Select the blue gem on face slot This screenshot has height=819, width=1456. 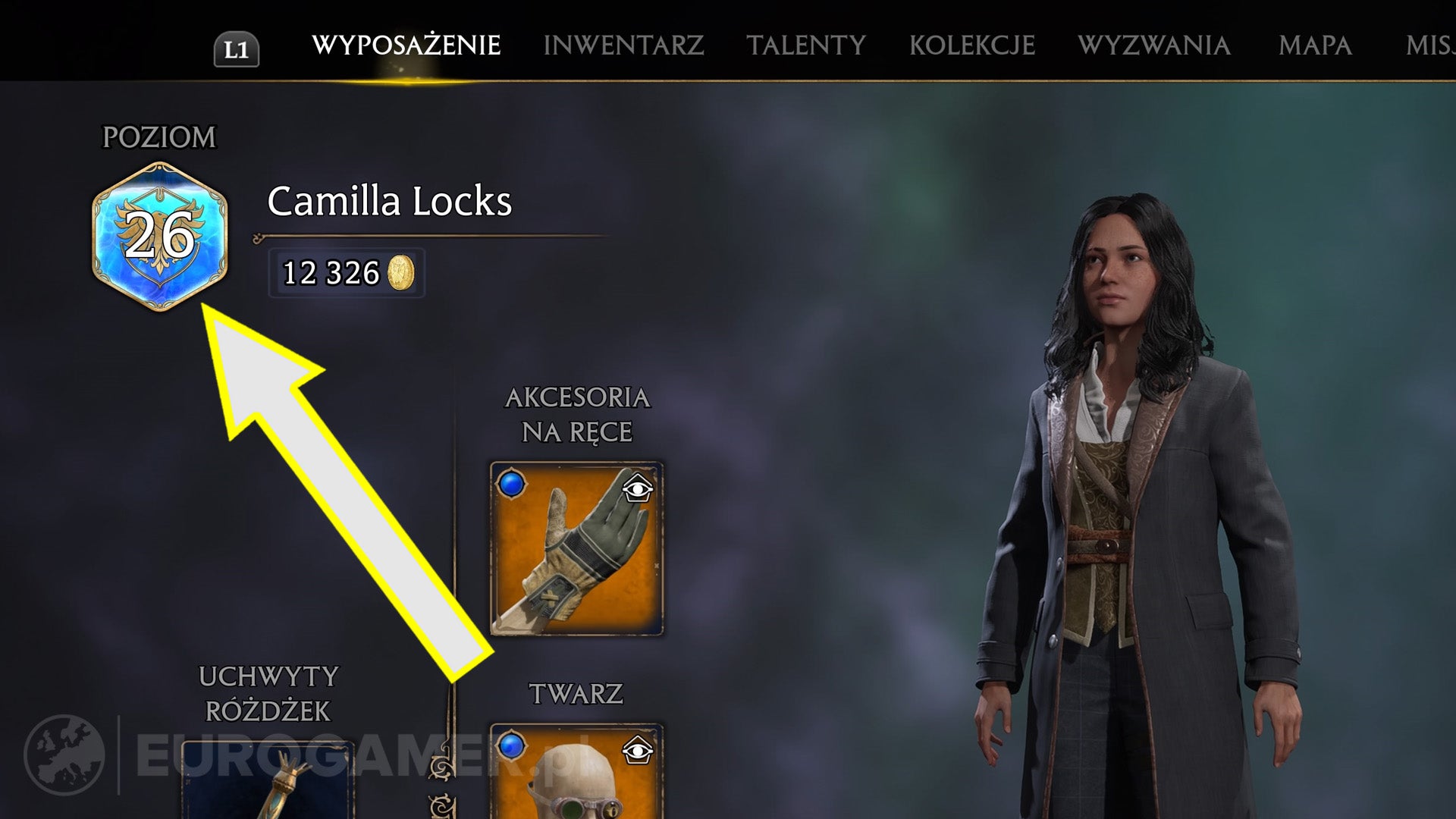coord(512,745)
